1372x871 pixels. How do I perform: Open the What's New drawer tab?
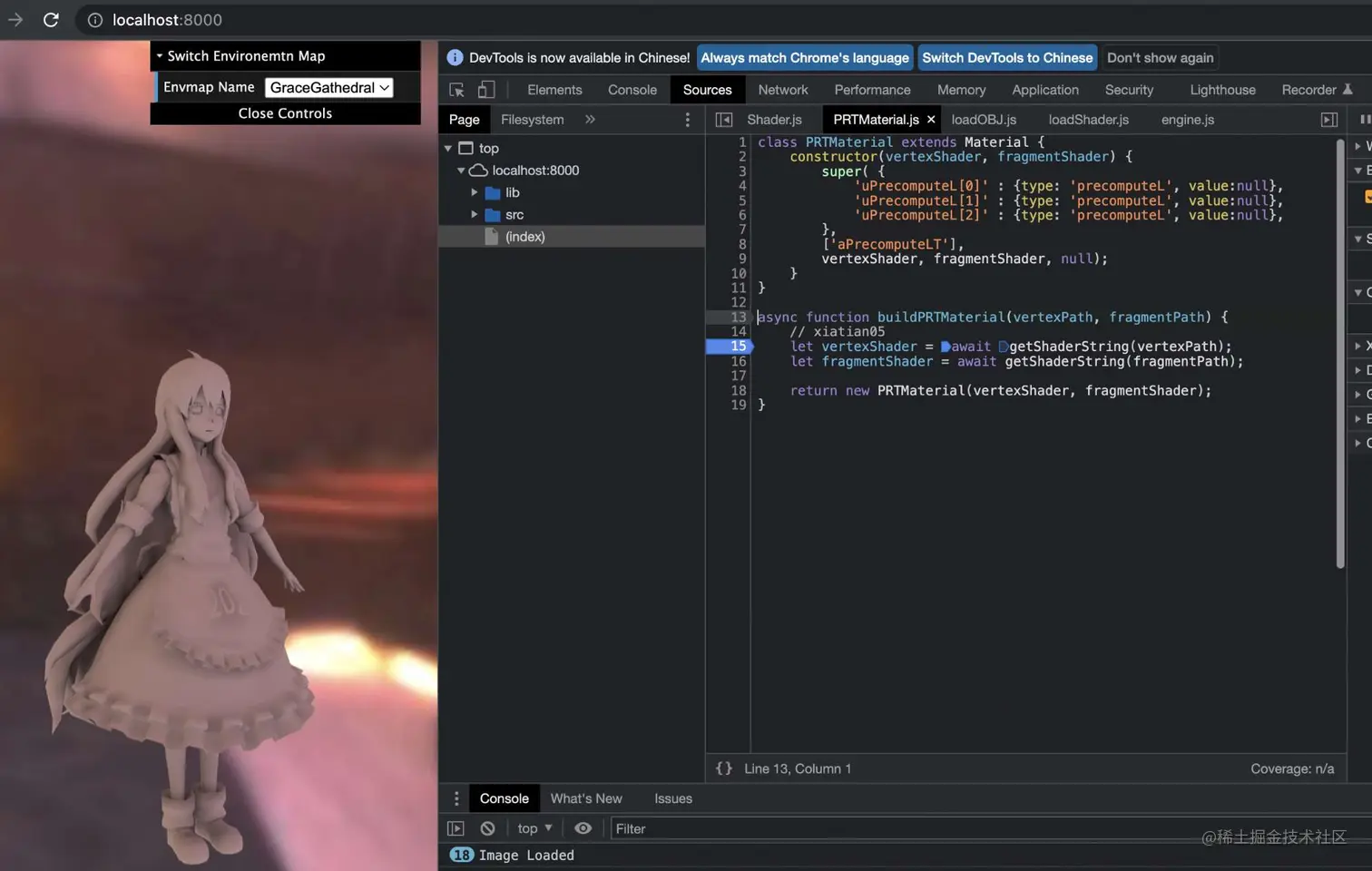point(586,798)
